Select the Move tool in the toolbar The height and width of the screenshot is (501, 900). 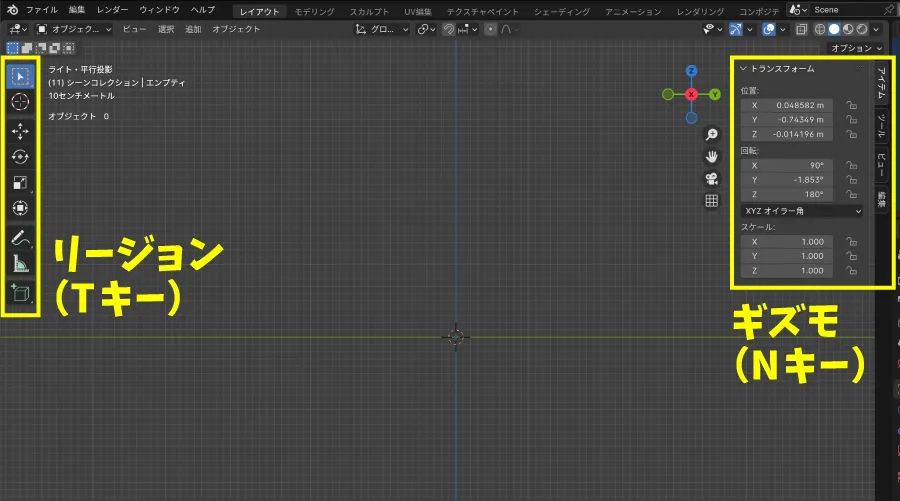[20, 131]
